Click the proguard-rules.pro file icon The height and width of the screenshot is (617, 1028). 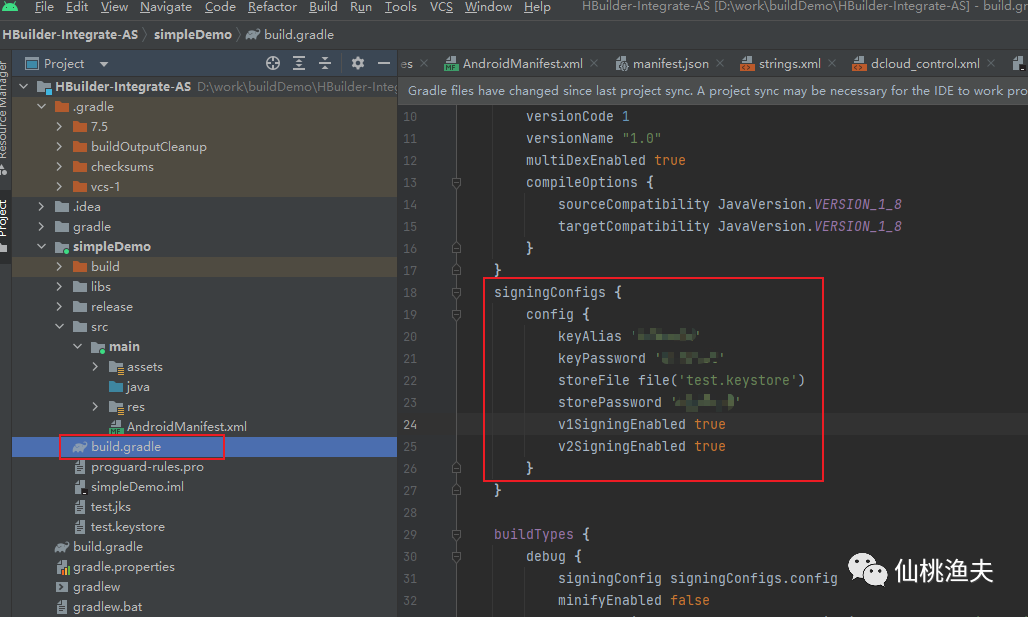(80, 467)
